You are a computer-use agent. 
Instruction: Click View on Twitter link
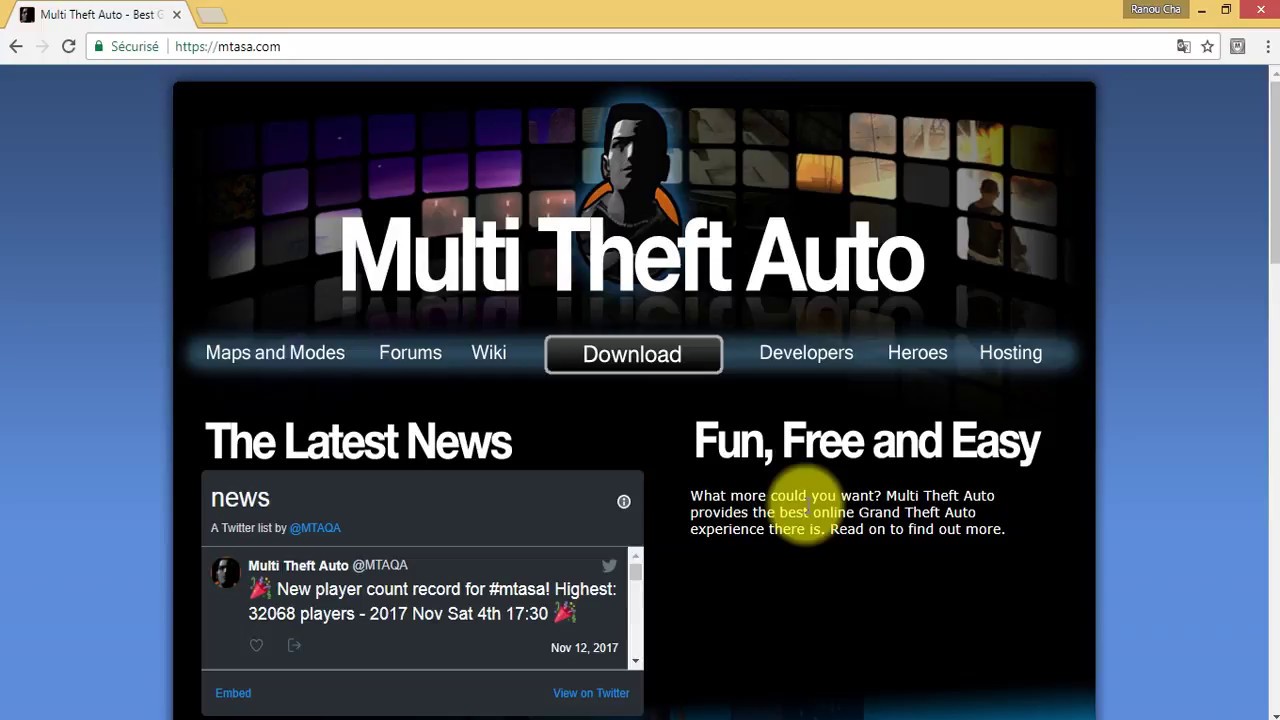coord(591,693)
